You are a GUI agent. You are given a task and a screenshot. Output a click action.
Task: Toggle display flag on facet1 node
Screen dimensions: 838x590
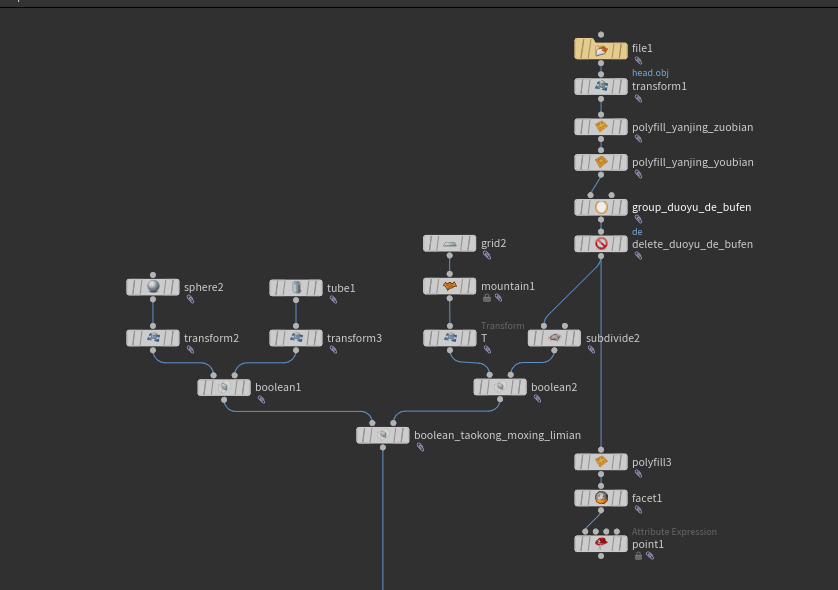click(x=622, y=498)
